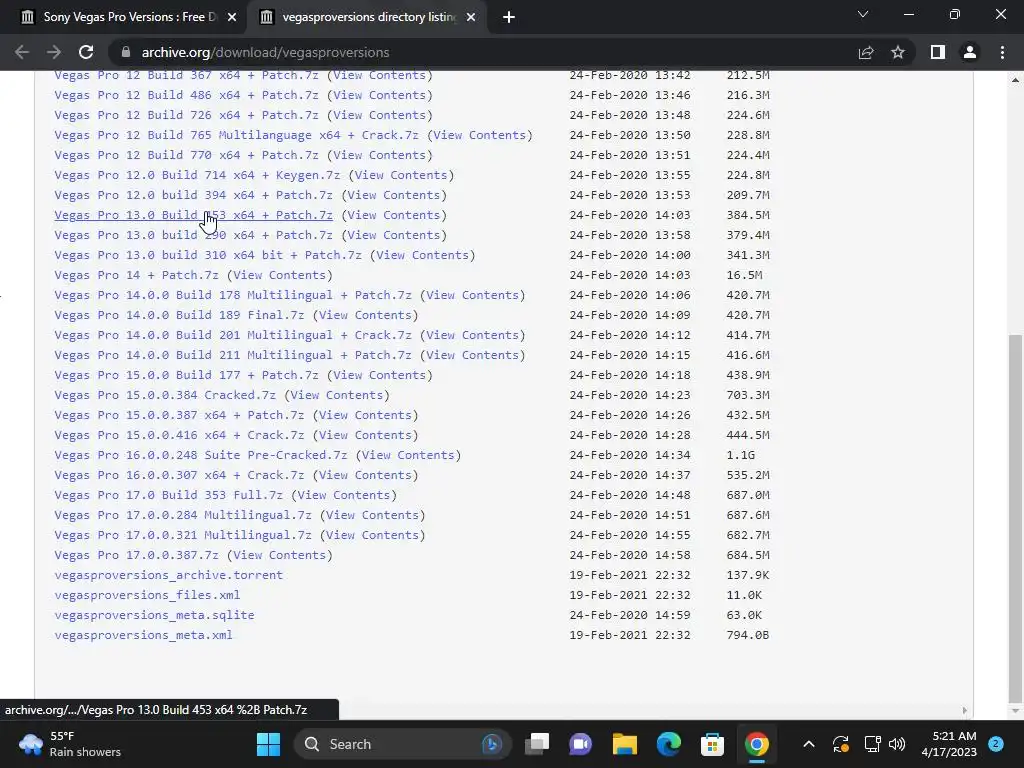Open the weather widget showing 55°F
The width and height of the screenshot is (1024, 768).
(70, 744)
